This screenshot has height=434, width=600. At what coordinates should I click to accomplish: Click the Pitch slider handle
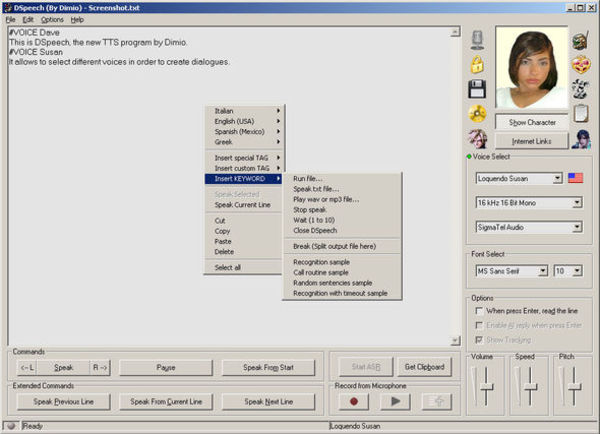point(574,388)
